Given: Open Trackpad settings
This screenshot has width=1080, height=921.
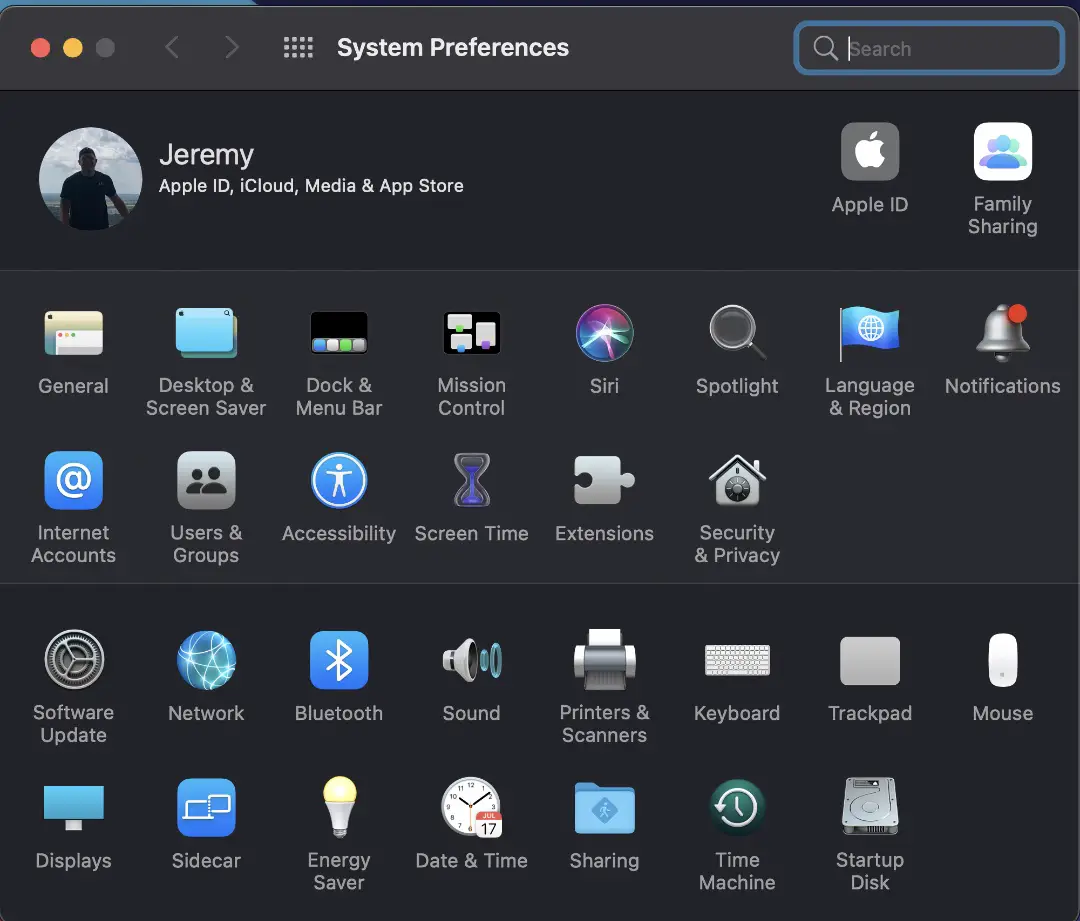Looking at the screenshot, I should click(x=870, y=660).
